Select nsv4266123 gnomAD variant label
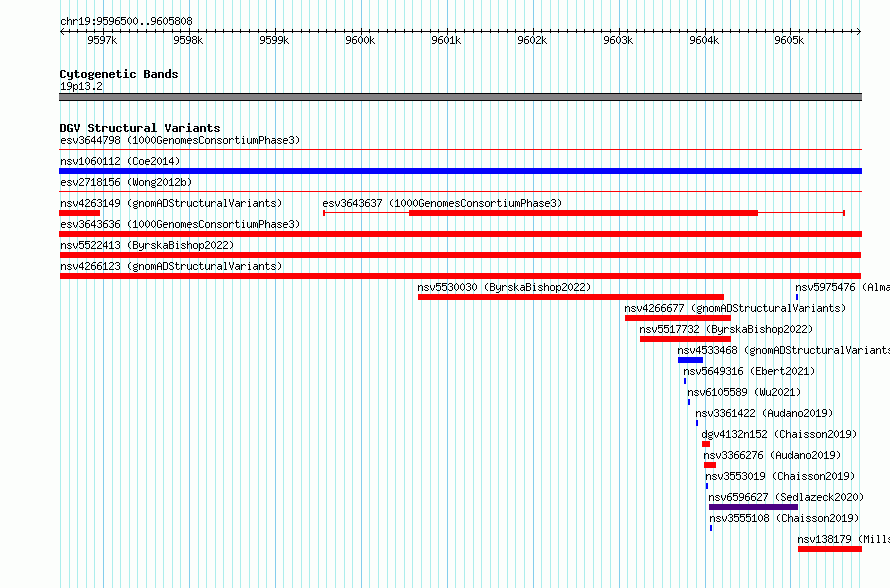Screen dimensions: 890x588 [x=171, y=266]
